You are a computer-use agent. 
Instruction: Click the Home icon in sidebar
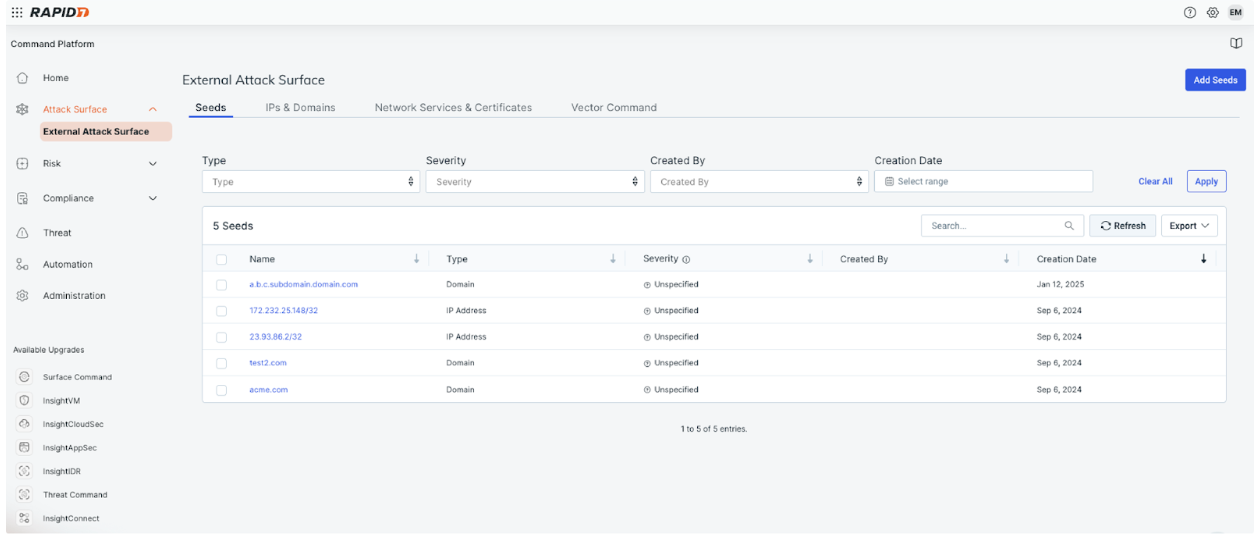click(22, 78)
